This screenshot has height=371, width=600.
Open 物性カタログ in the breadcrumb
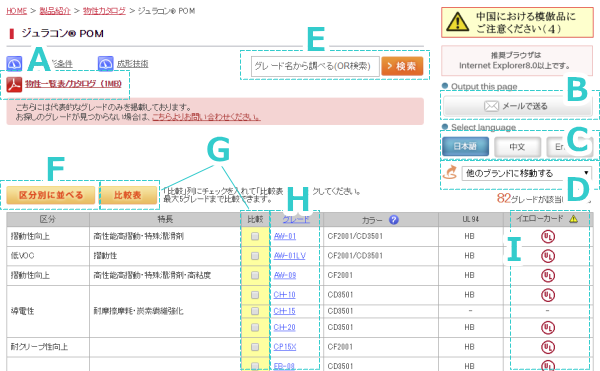tap(104, 11)
